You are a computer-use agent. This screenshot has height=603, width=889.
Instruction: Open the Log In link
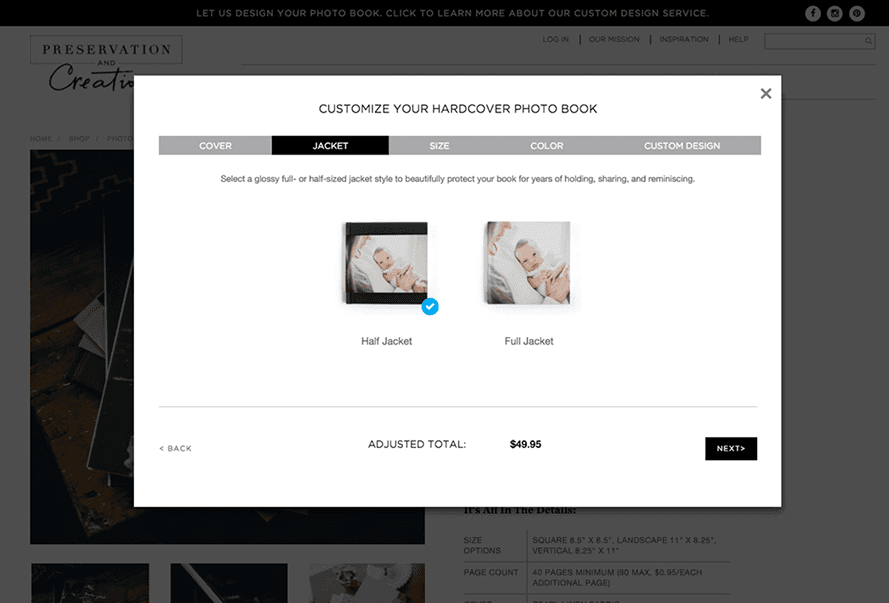point(555,39)
